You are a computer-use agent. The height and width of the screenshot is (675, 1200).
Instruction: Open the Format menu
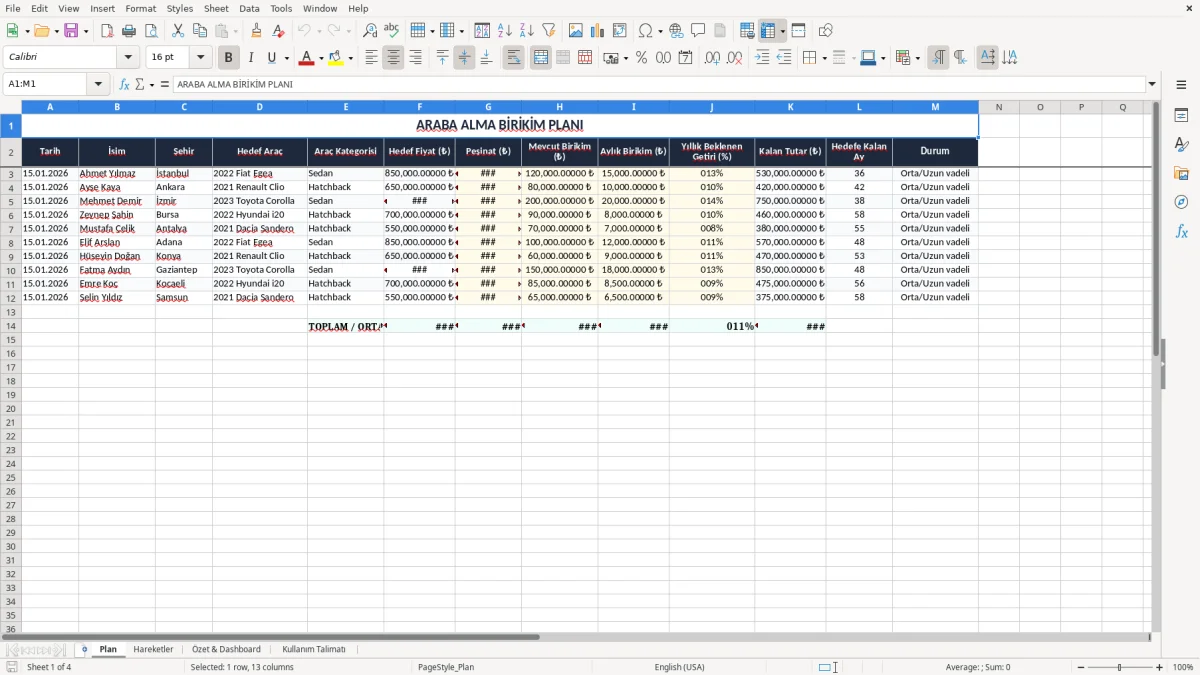[x=141, y=8]
